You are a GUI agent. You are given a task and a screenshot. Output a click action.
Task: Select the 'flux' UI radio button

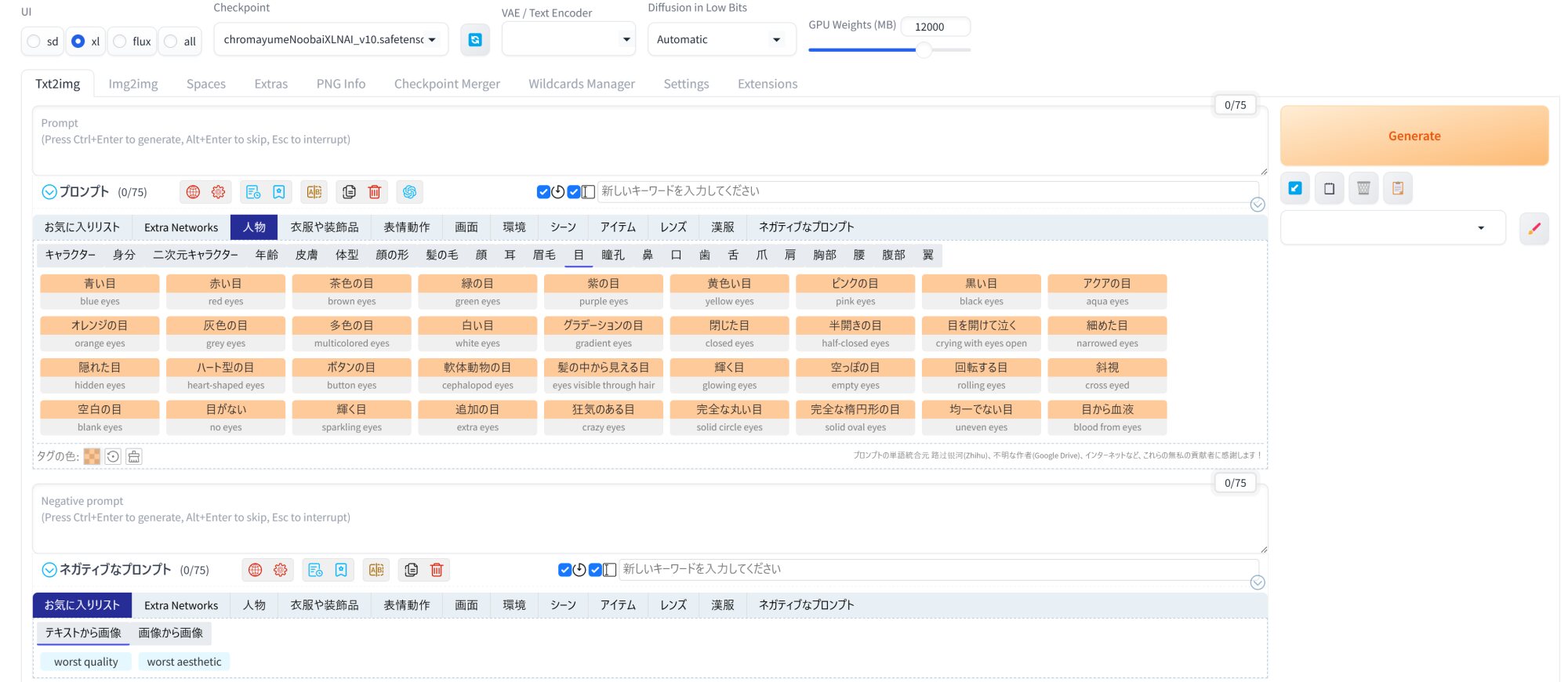pos(120,42)
